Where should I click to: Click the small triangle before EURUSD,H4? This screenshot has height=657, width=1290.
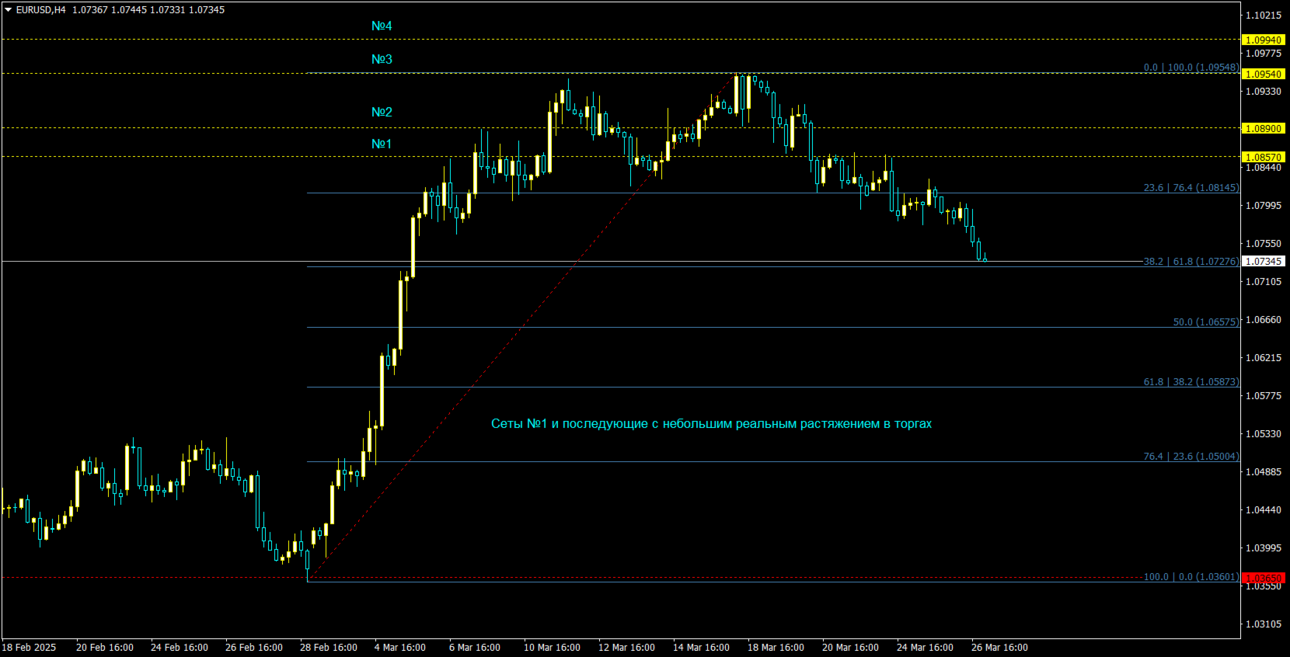point(8,10)
